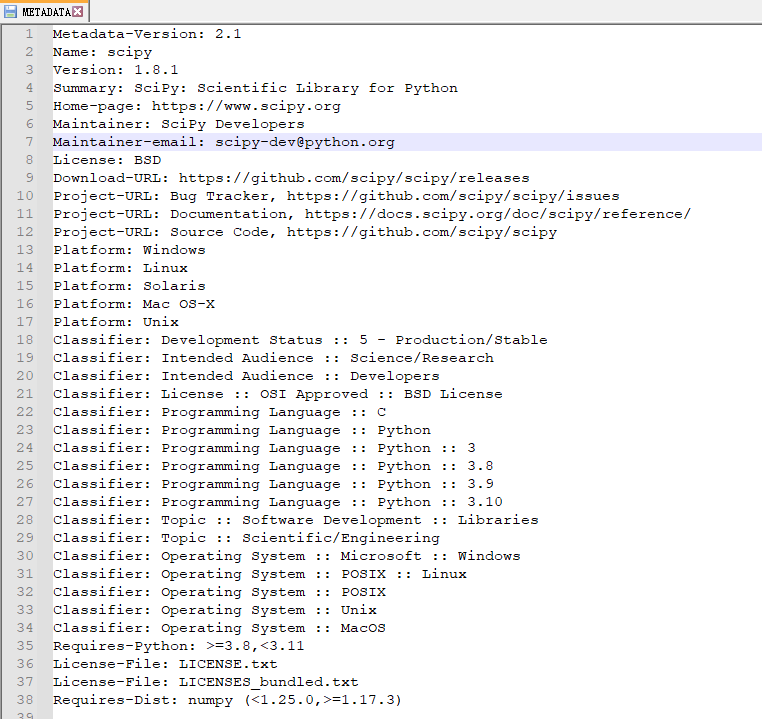Viewport: 762px width, 719px height.
Task: Click the Summary line about SciPy
Action: click(x=255, y=88)
